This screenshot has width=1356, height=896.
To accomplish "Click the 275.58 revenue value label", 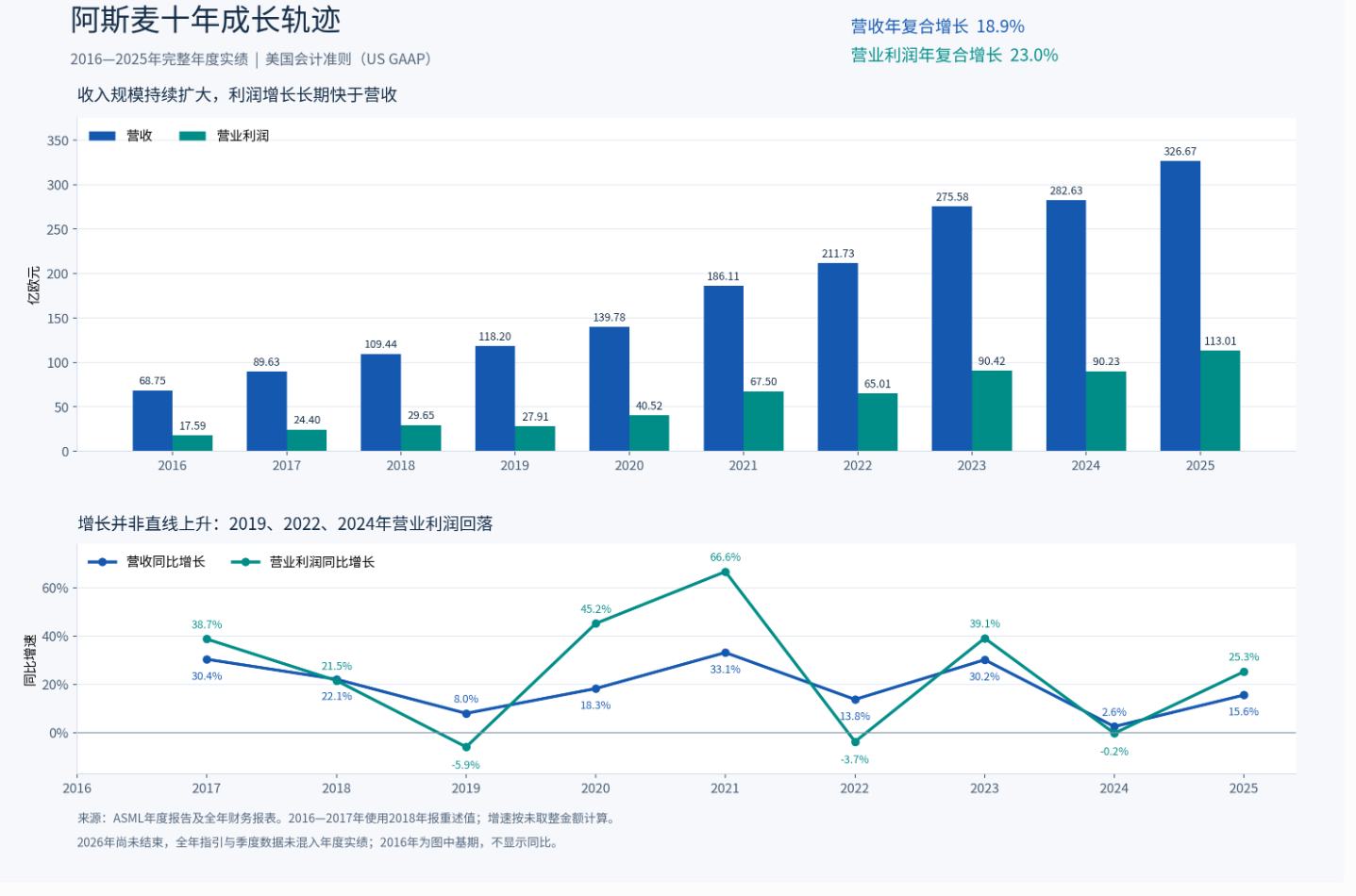I will [x=951, y=197].
